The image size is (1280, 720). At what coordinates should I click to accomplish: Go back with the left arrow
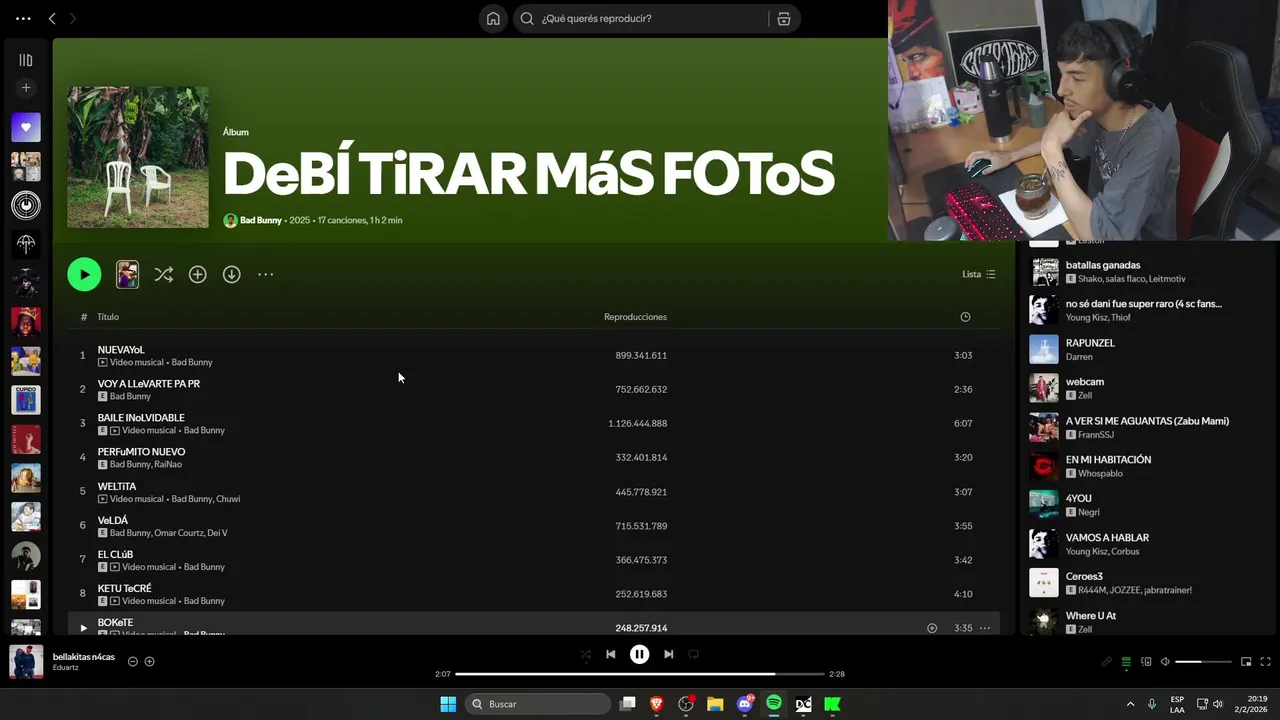click(52, 18)
